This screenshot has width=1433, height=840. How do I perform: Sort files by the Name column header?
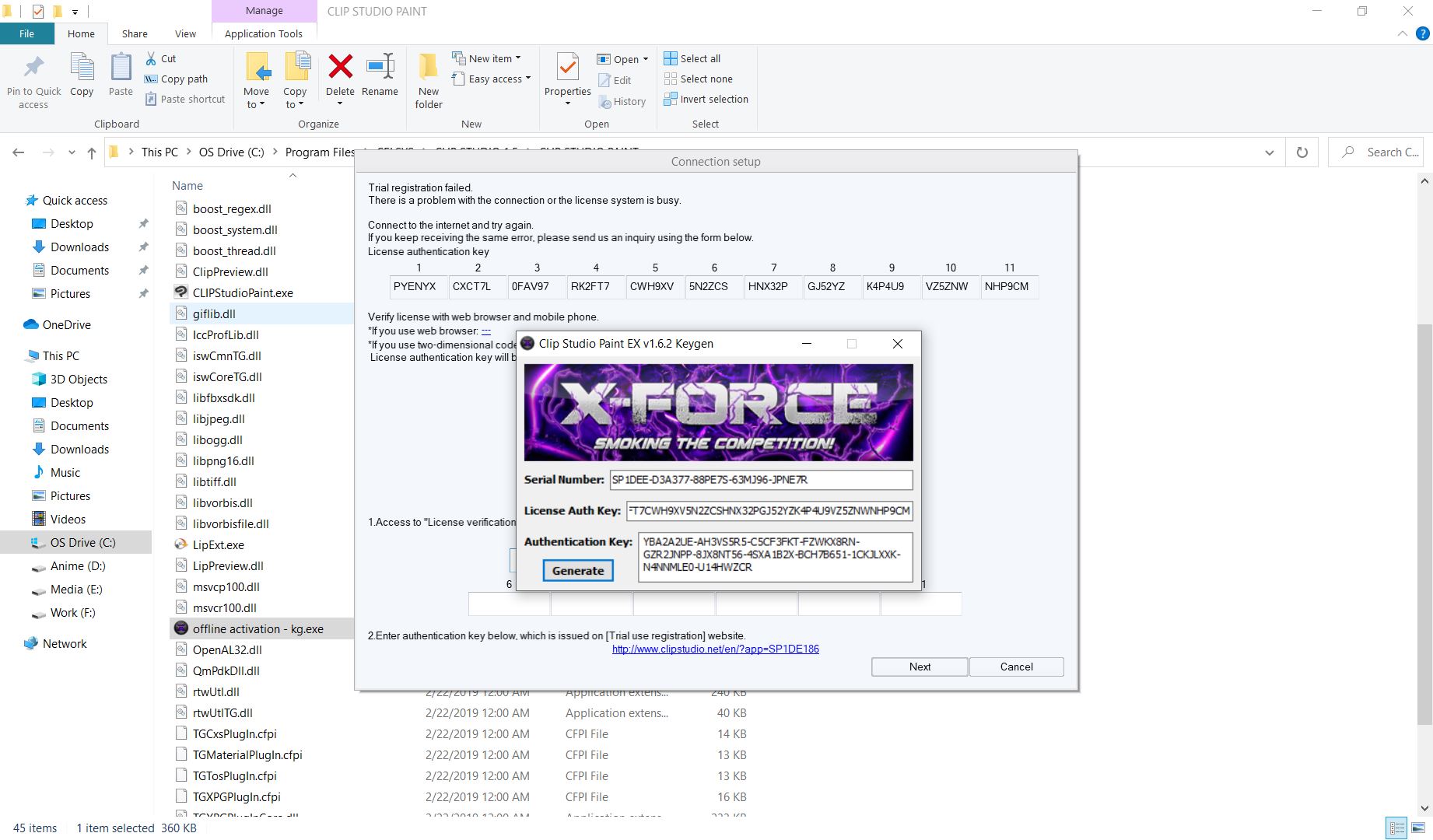[187, 186]
